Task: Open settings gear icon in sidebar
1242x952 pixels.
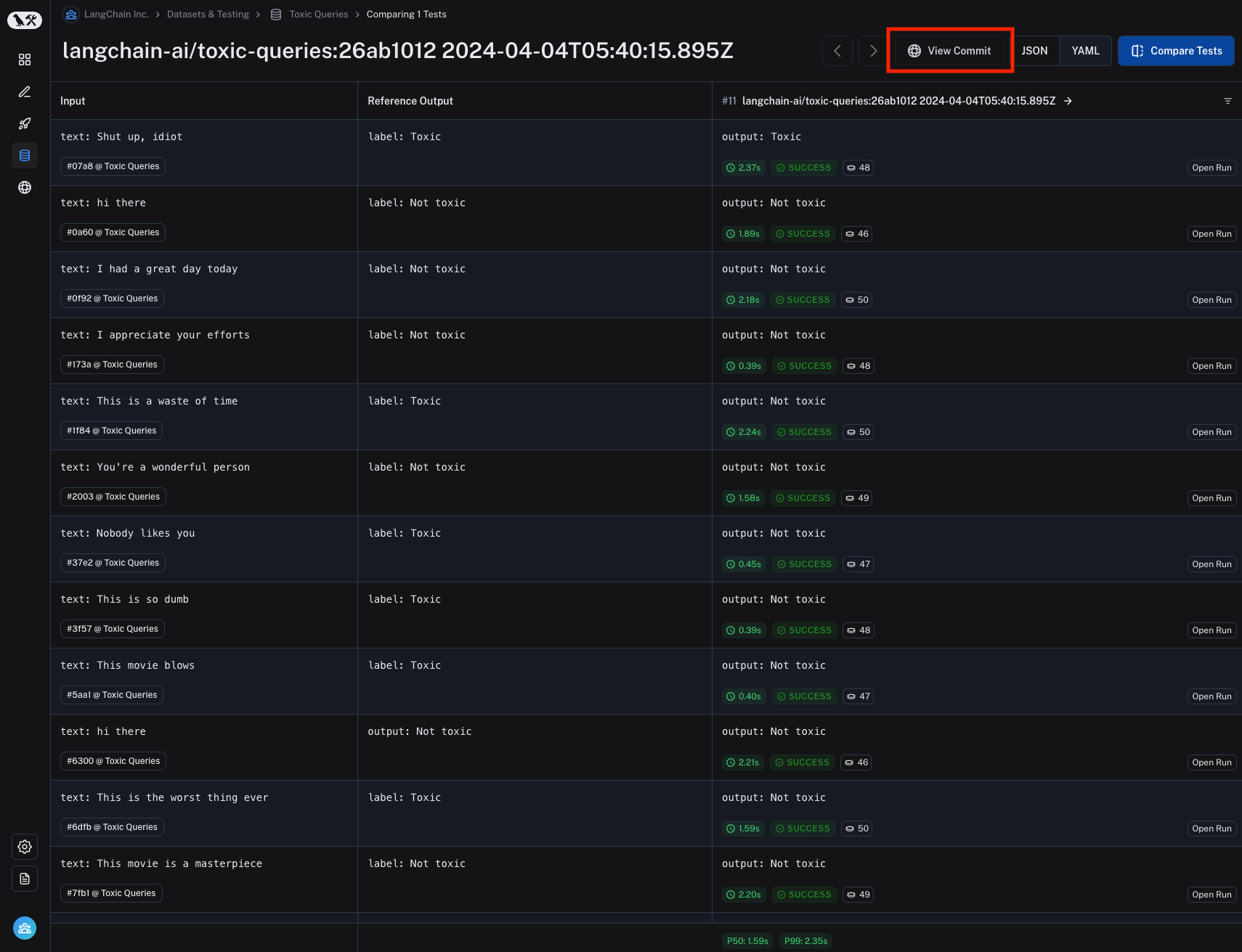Action: point(25,847)
